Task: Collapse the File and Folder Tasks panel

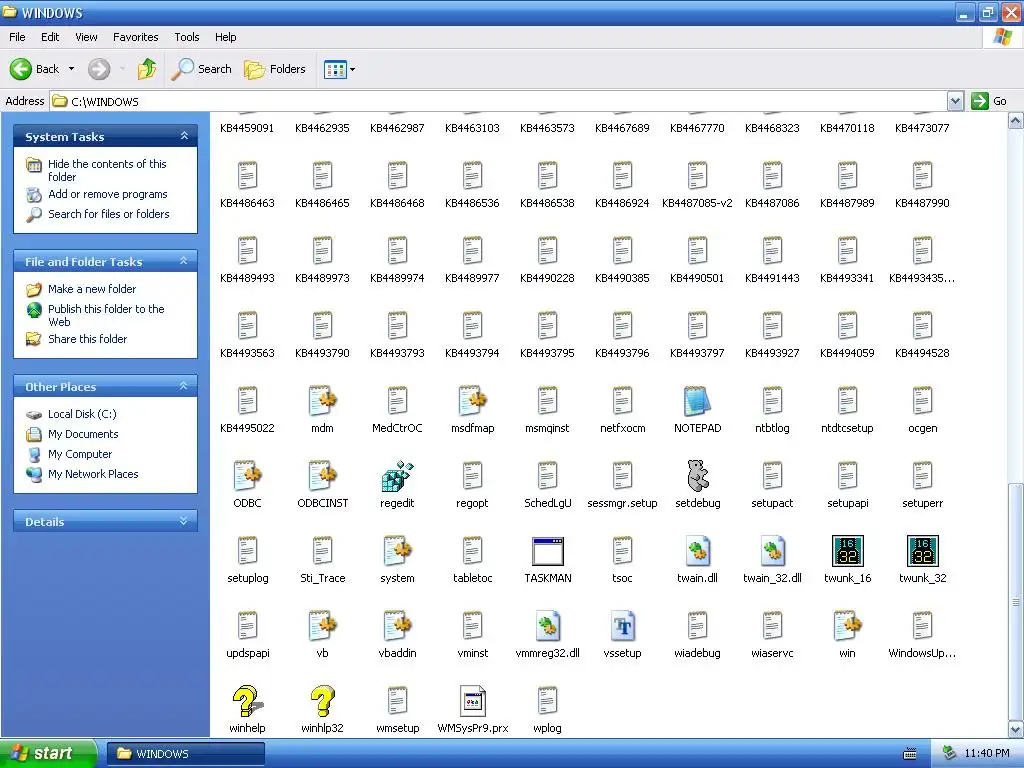Action: point(184,261)
